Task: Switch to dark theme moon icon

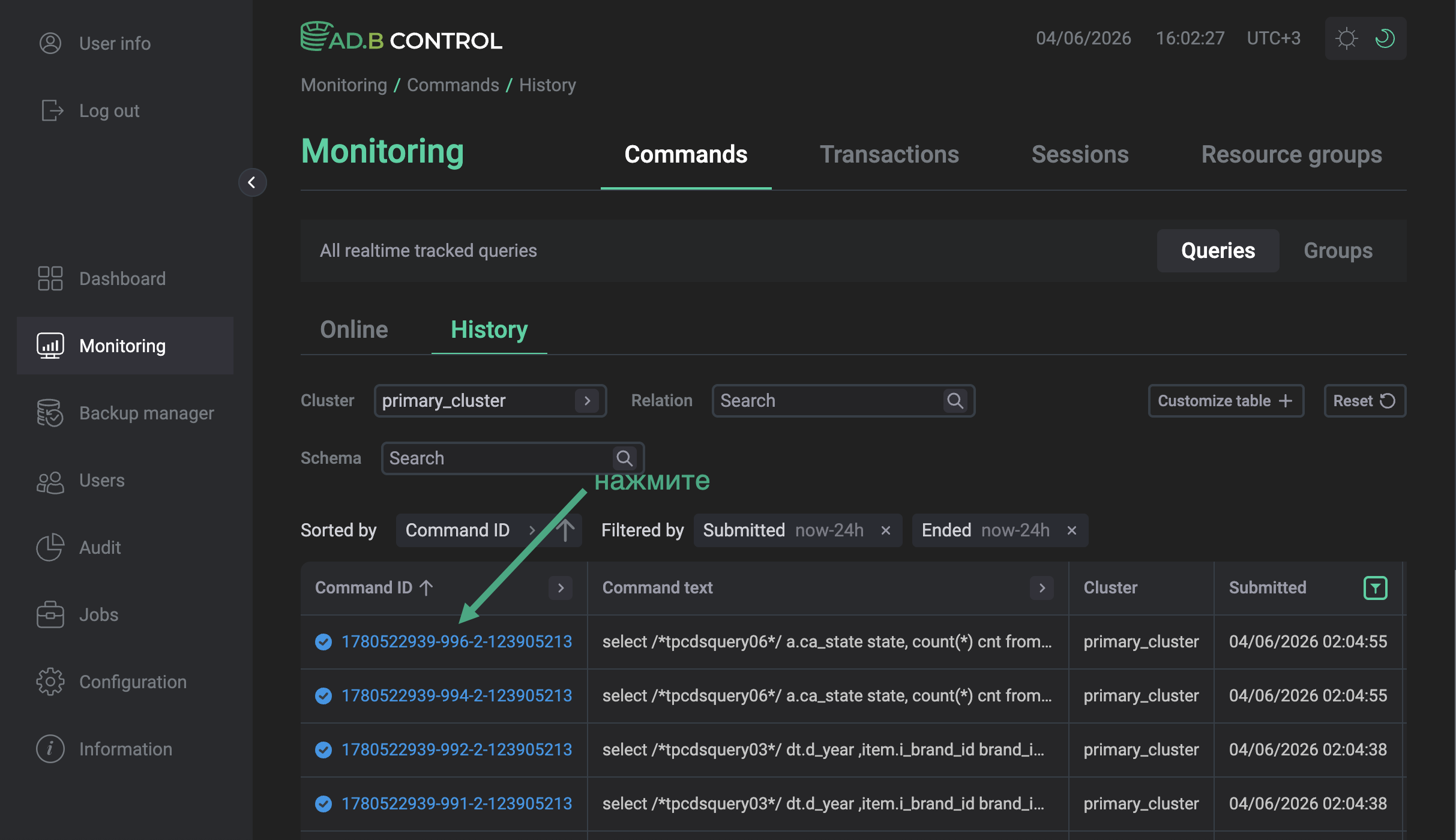Action: coord(1385,38)
